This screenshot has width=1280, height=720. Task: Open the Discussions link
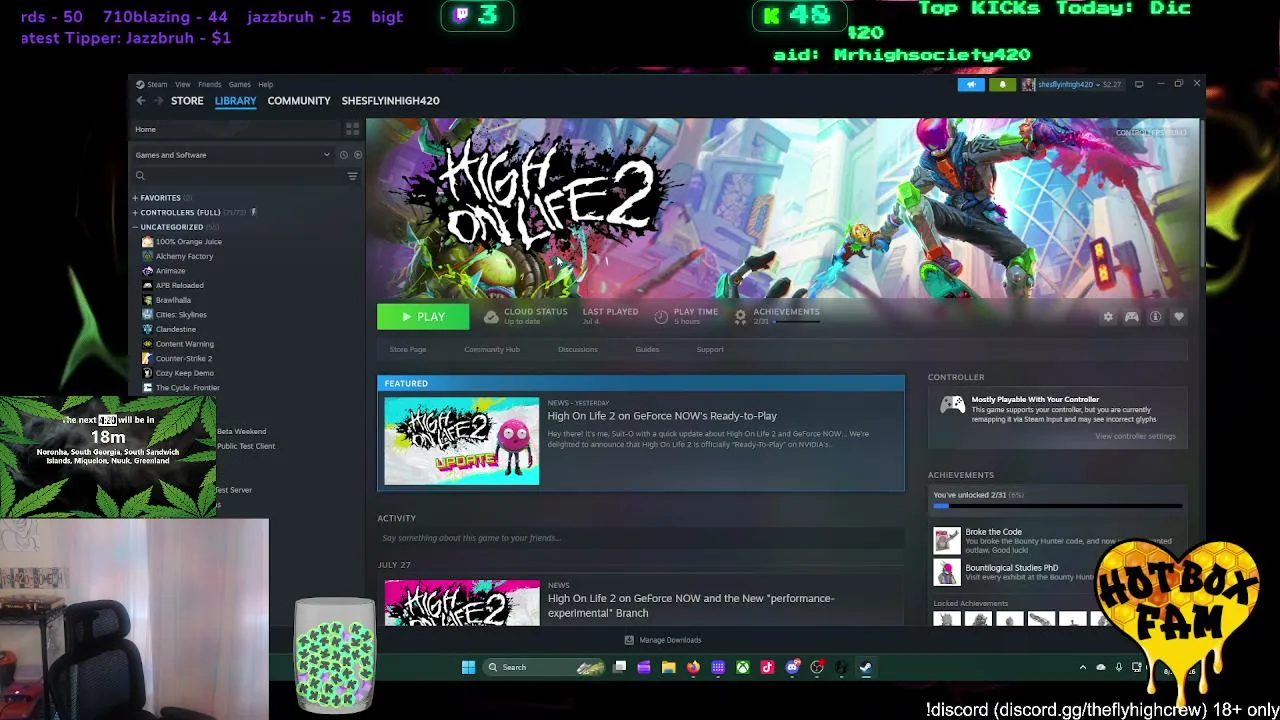tap(578, 350)
